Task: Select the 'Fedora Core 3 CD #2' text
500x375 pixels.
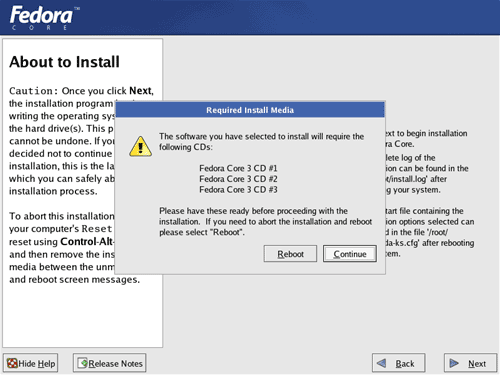Action: (238, 179)
